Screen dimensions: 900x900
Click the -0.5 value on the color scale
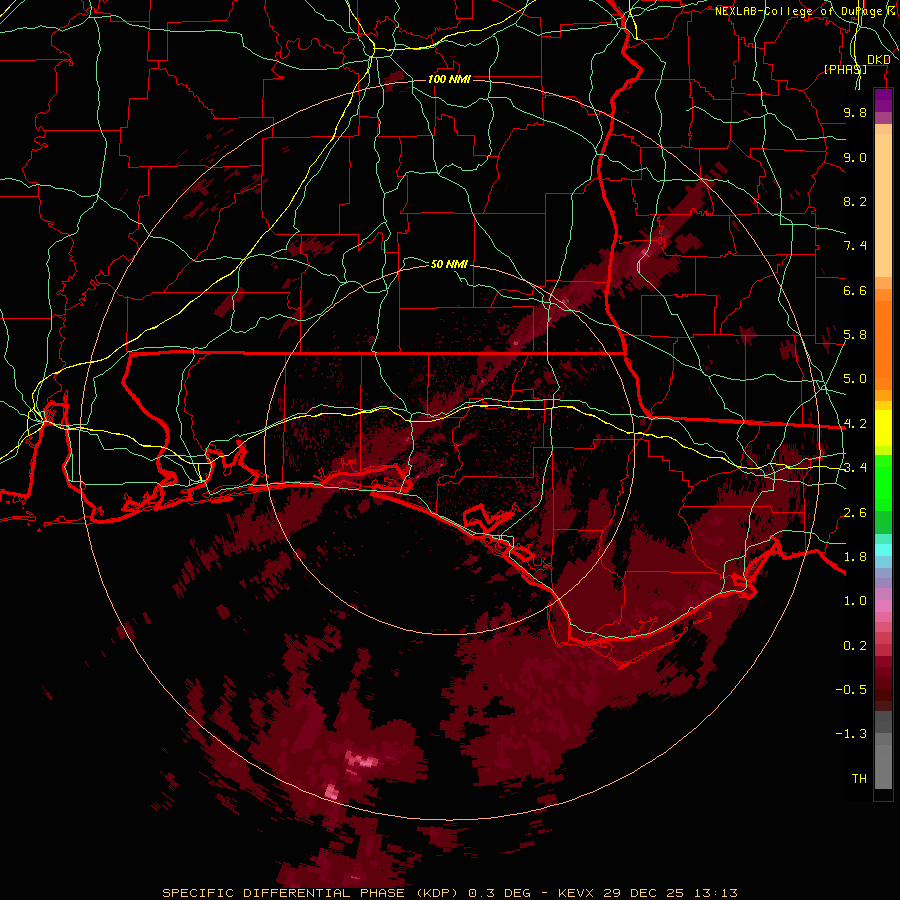click(x=851, y=690)
